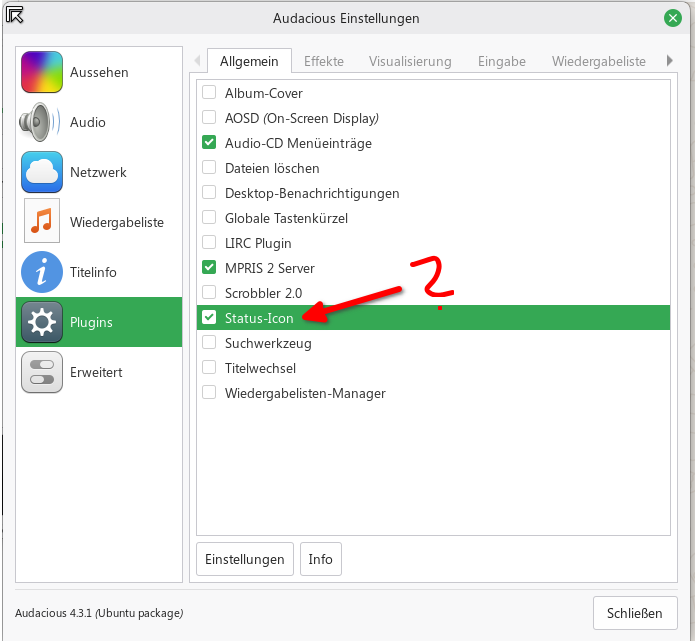Uncheck the Status-Icon plugin checkbox
This screenshot has width=695, height=641.
(210, 318)
